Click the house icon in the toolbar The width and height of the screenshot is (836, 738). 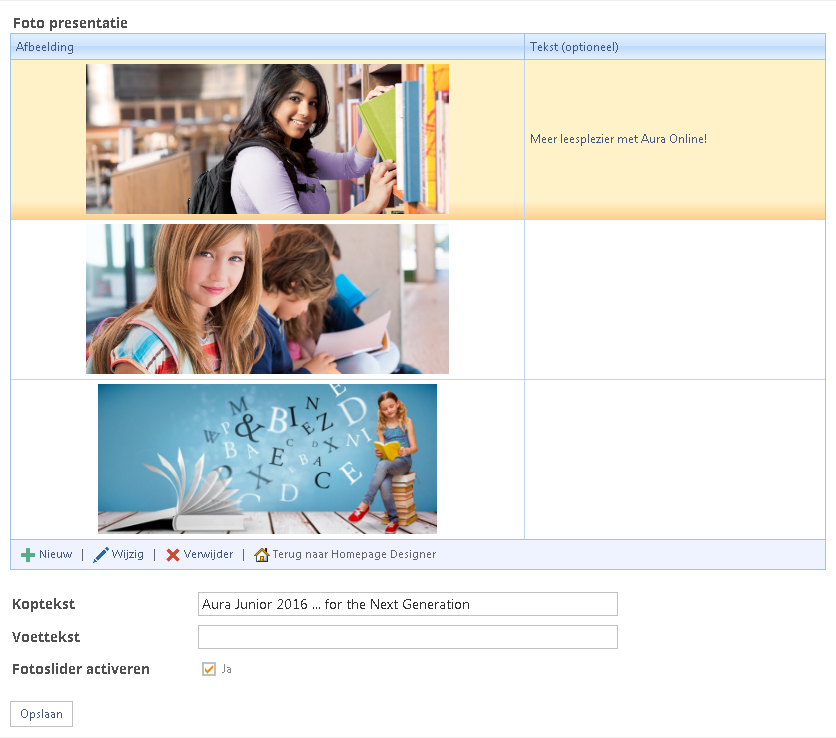point(262,555)
